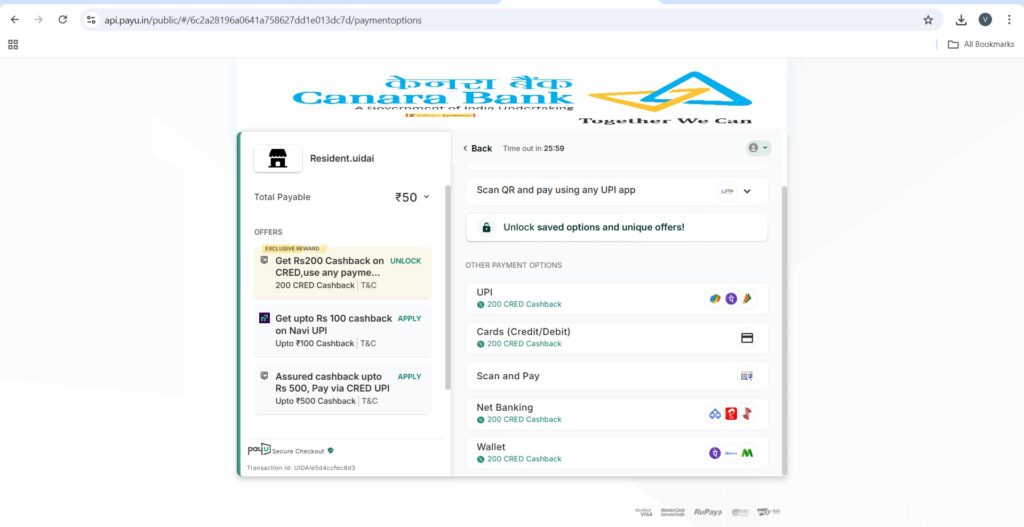Click the Resident.uidai merchant store icon

[278, 159]
